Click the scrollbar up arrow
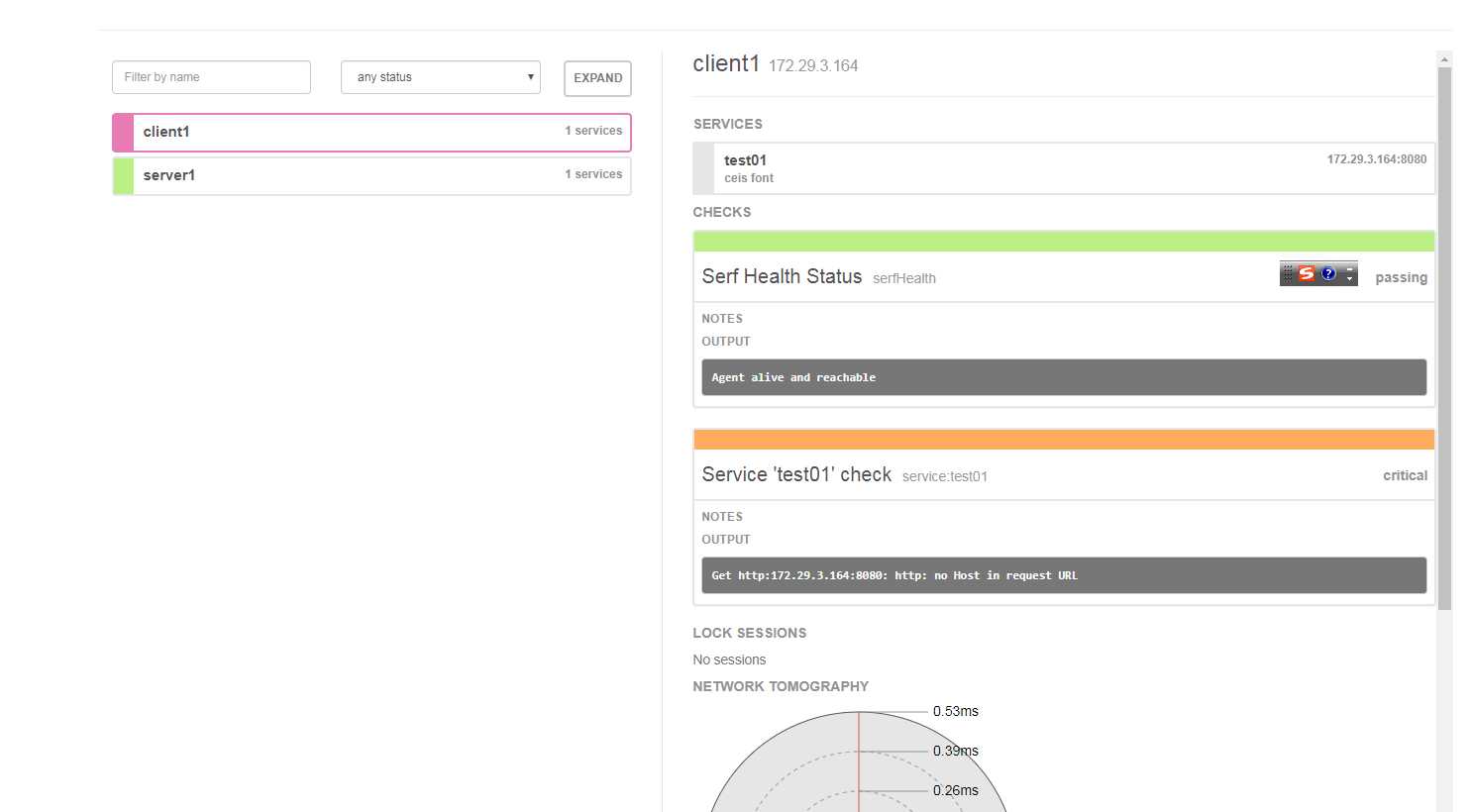 click(x=1444, y=59)
